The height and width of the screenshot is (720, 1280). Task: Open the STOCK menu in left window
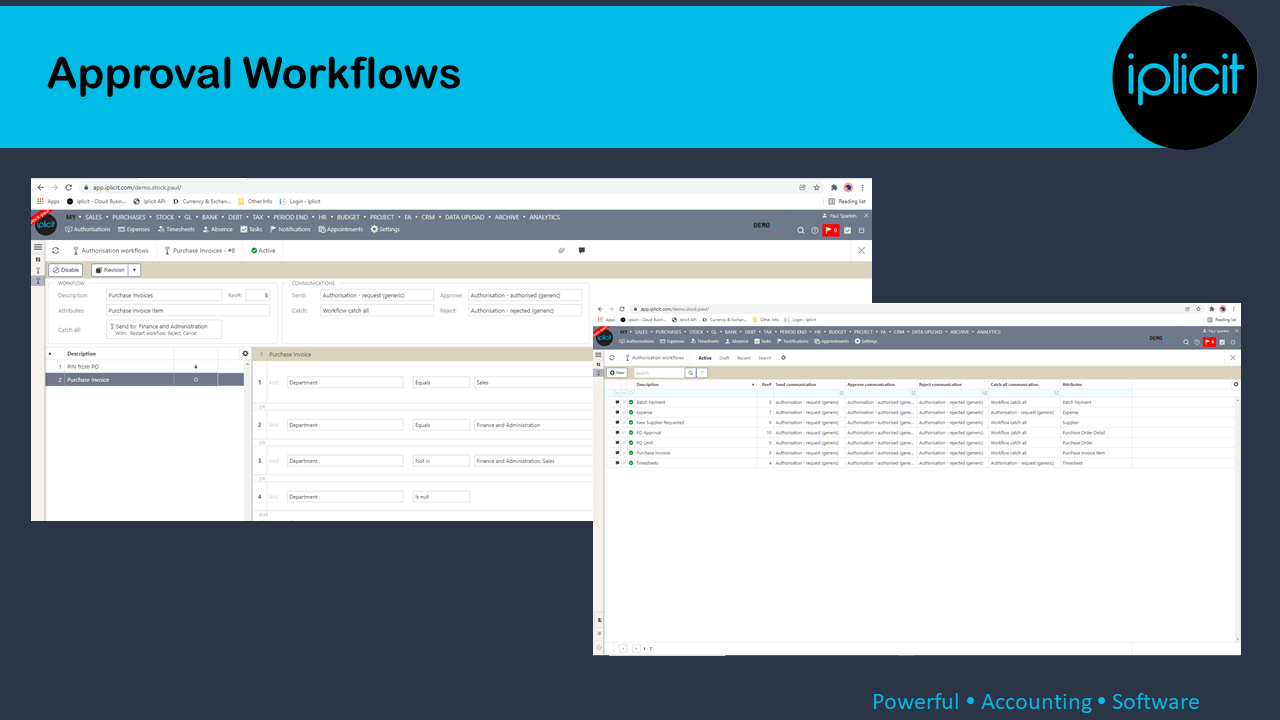click(x=165, y=217)
